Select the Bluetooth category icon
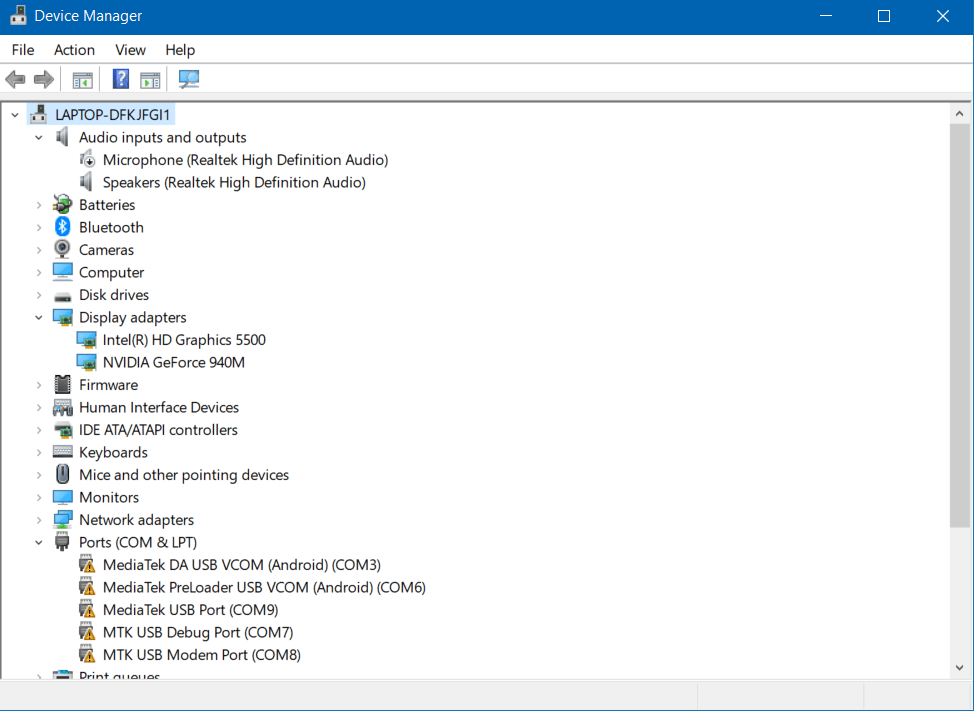This screenshot has height=711, width=974. tap(63, 227)
